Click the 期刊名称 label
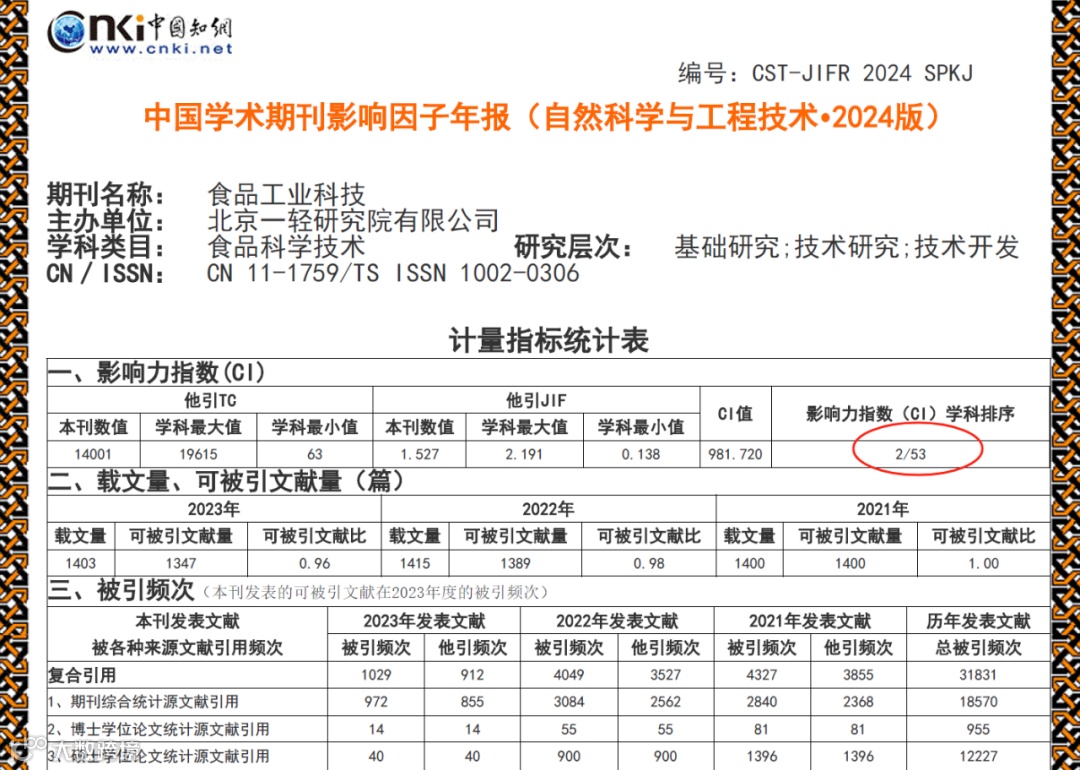 point(105,195)
